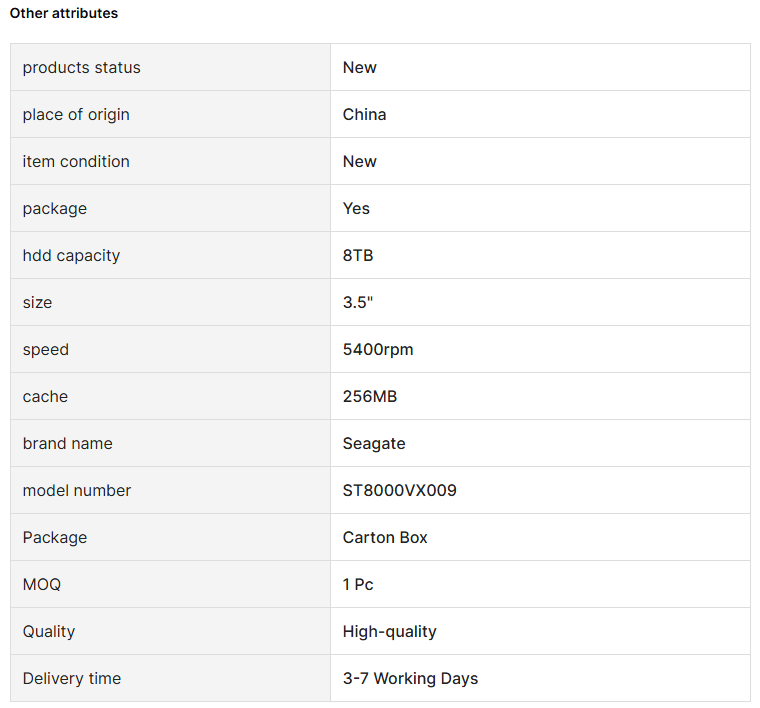Click the 'hdd capacity' label
760x708 pixels.
click(x=71, y=256)
